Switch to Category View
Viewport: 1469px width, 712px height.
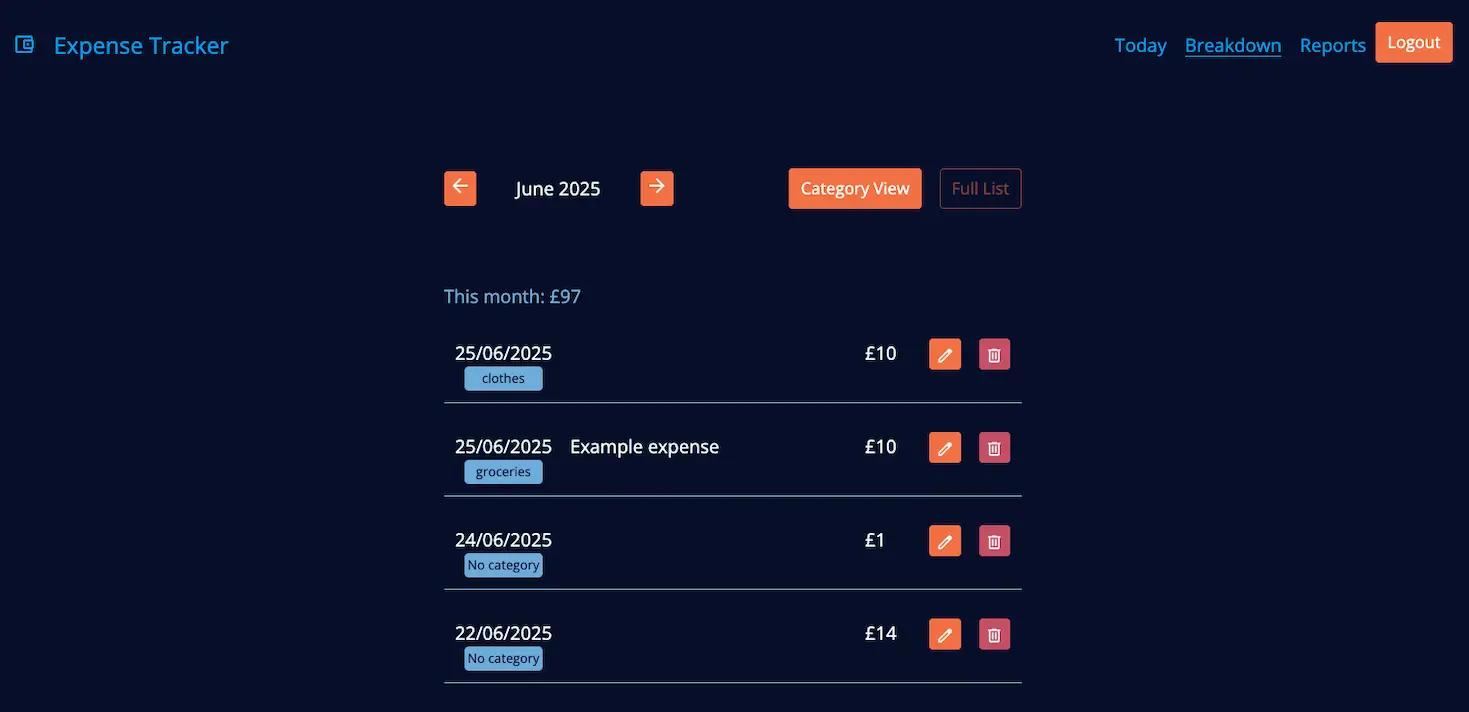point(854,188)
